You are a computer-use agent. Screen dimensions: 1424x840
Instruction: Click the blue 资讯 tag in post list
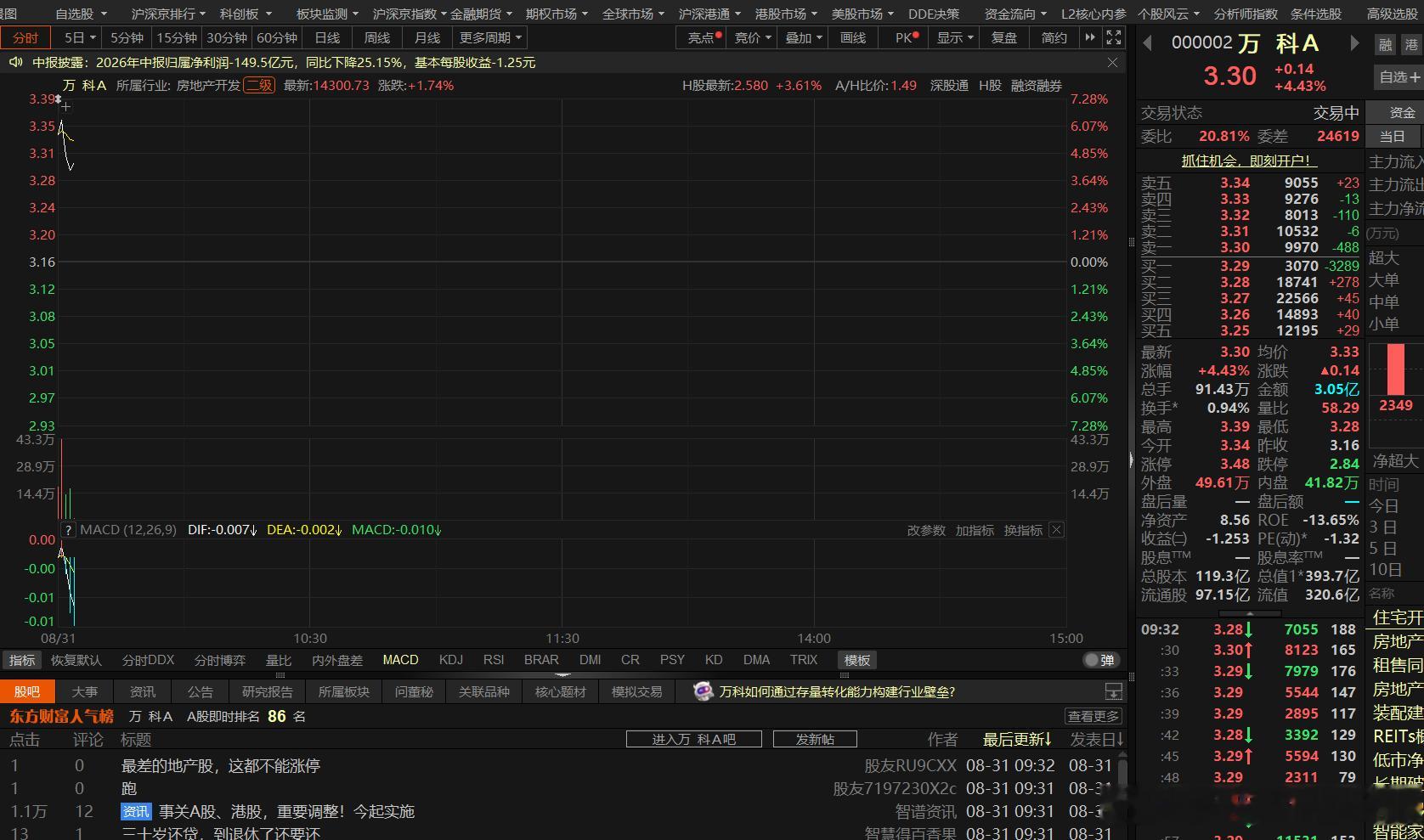(x=136, y=812)
